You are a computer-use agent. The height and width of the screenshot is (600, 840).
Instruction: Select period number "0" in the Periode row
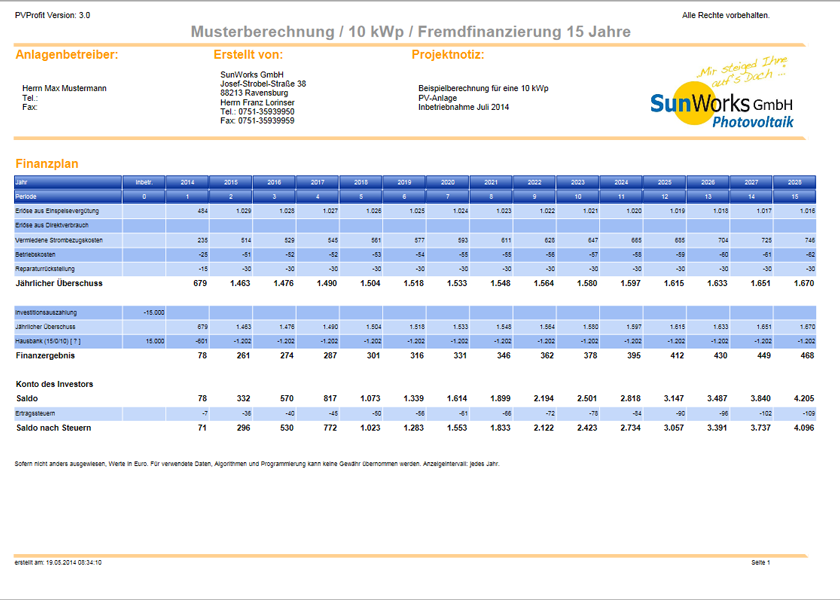tap(144, 197)
